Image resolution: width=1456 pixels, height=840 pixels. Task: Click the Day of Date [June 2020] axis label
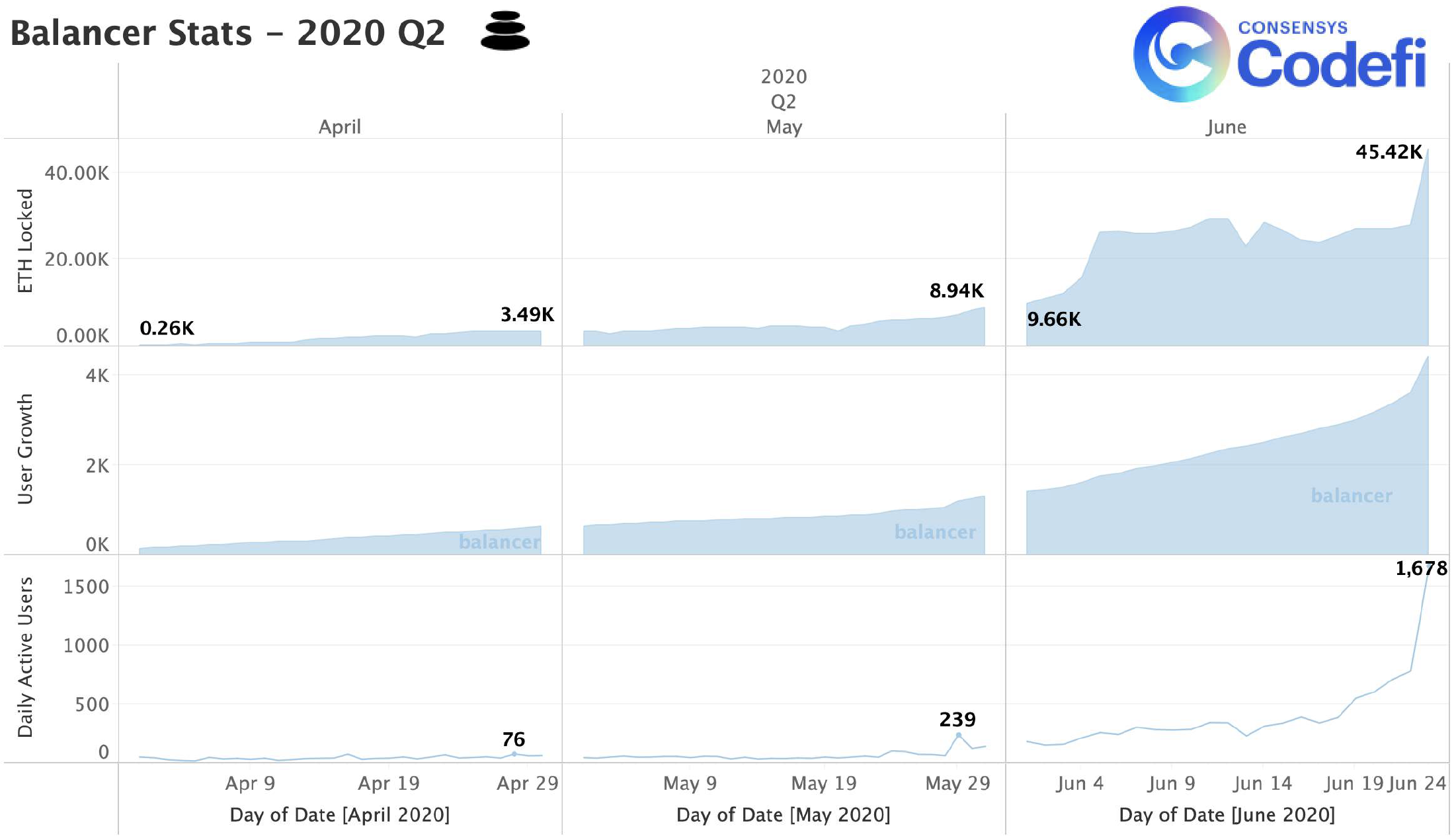point(1227,815)
